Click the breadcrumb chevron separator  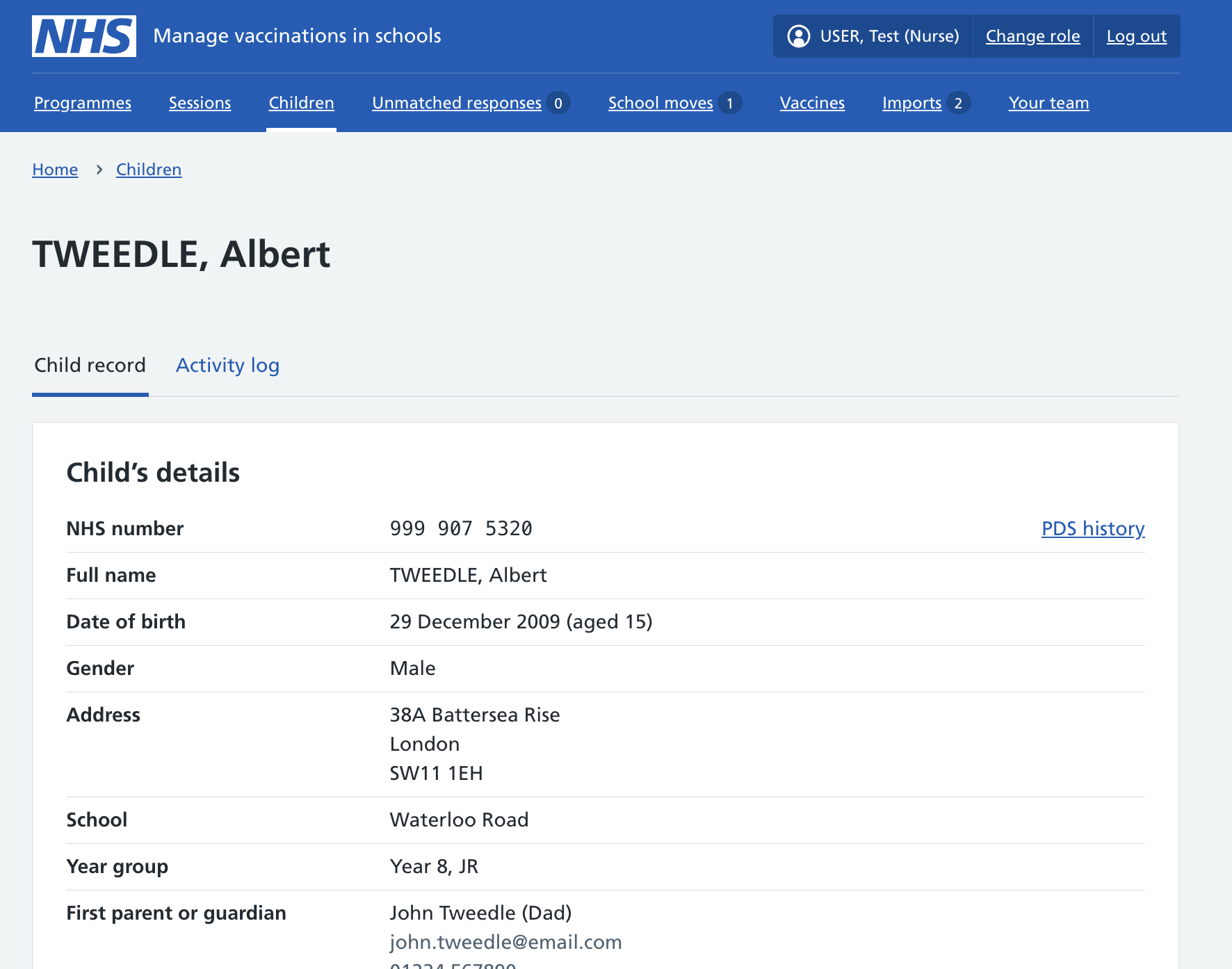coord(99,170)
